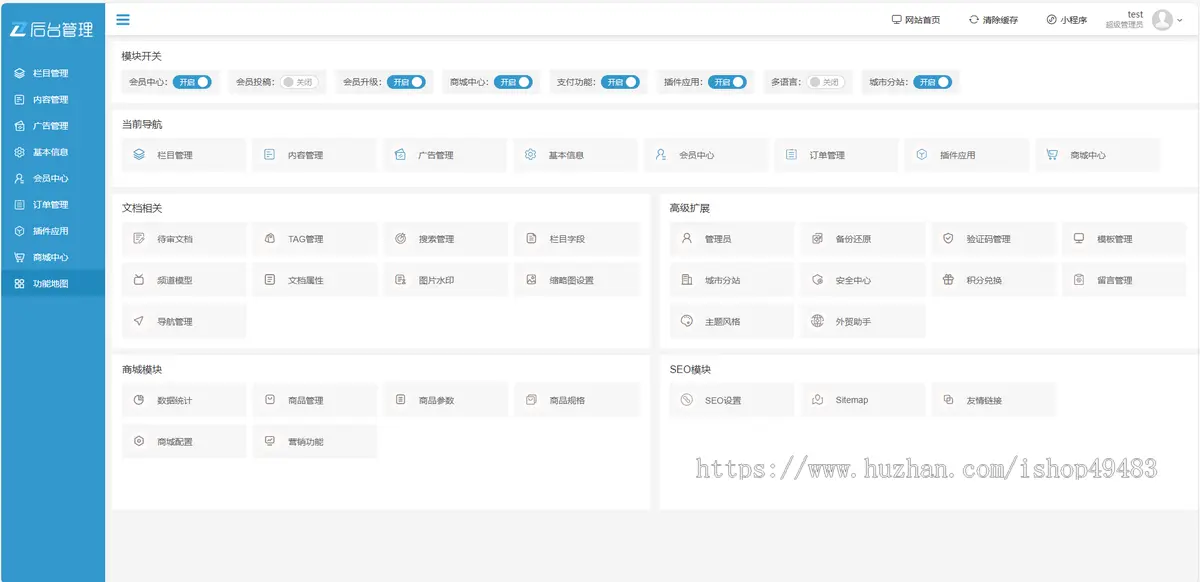The width and height of the screenshot is (1200, 582).
Task: Open the 栏目管理 card in 当前导航
Action: (184, 155)
